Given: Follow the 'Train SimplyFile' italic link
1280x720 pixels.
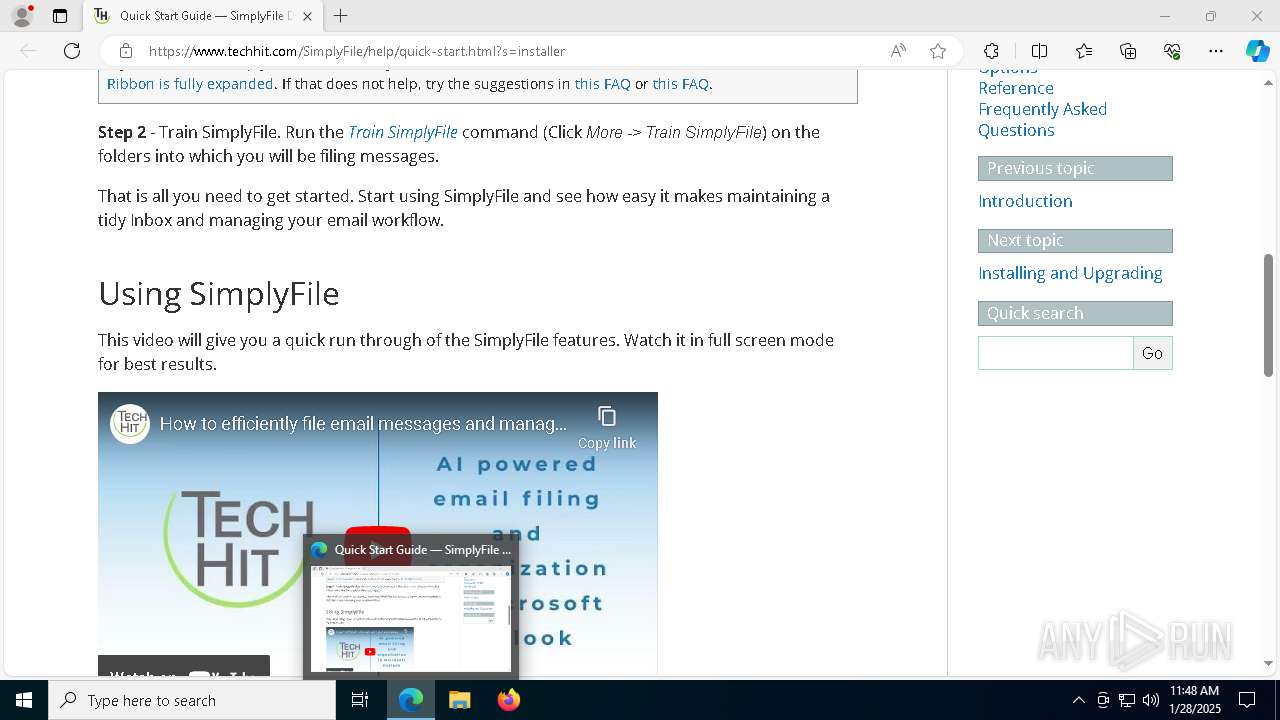Looking at the screenshot, I should [x=403, y=132].
